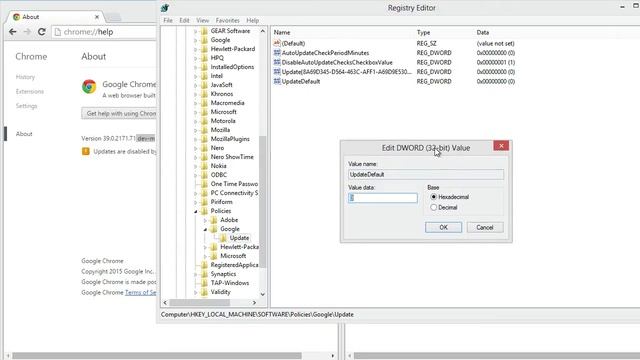
Task: Select the MozillaPlugins tree item
Action: tap(230, 139)
